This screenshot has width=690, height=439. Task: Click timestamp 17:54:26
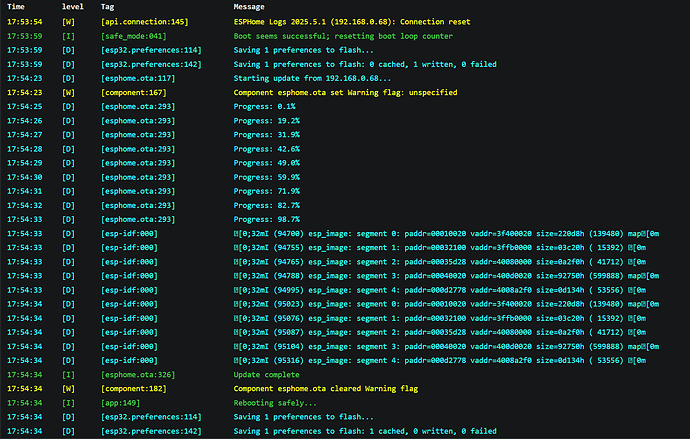pos(25,121)
